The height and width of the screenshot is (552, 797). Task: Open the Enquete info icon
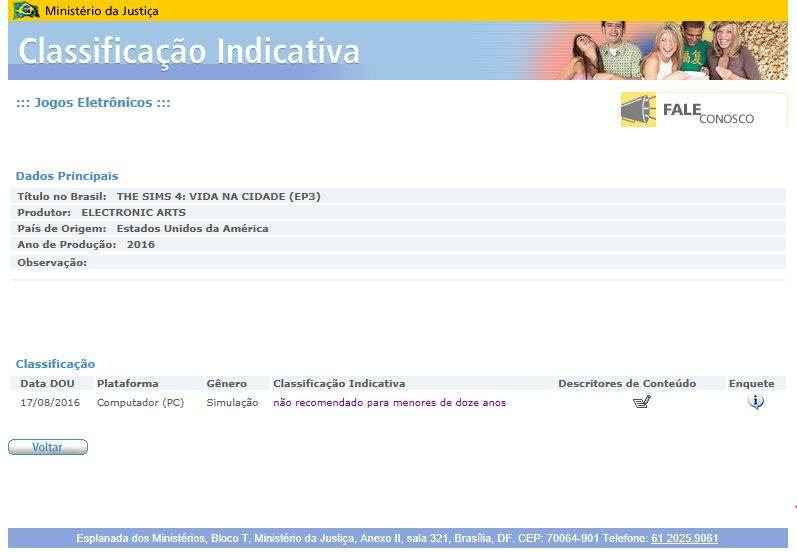pos(756,403)
